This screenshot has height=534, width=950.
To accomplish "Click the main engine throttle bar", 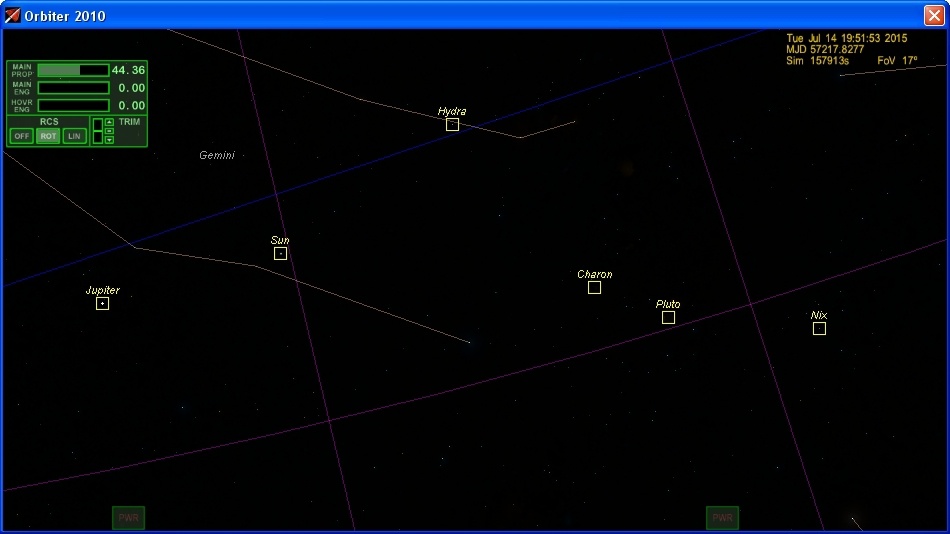I will 73,88.
